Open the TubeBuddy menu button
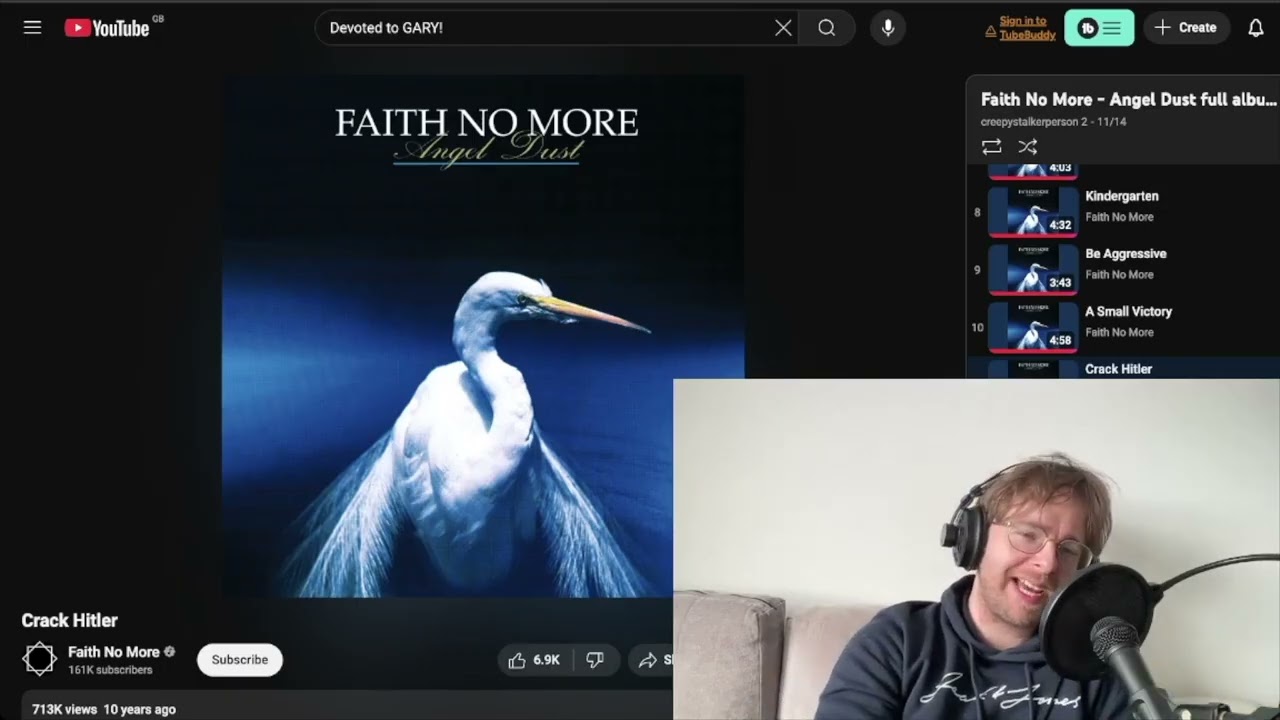1280x720 pixels. (1099, 28)
